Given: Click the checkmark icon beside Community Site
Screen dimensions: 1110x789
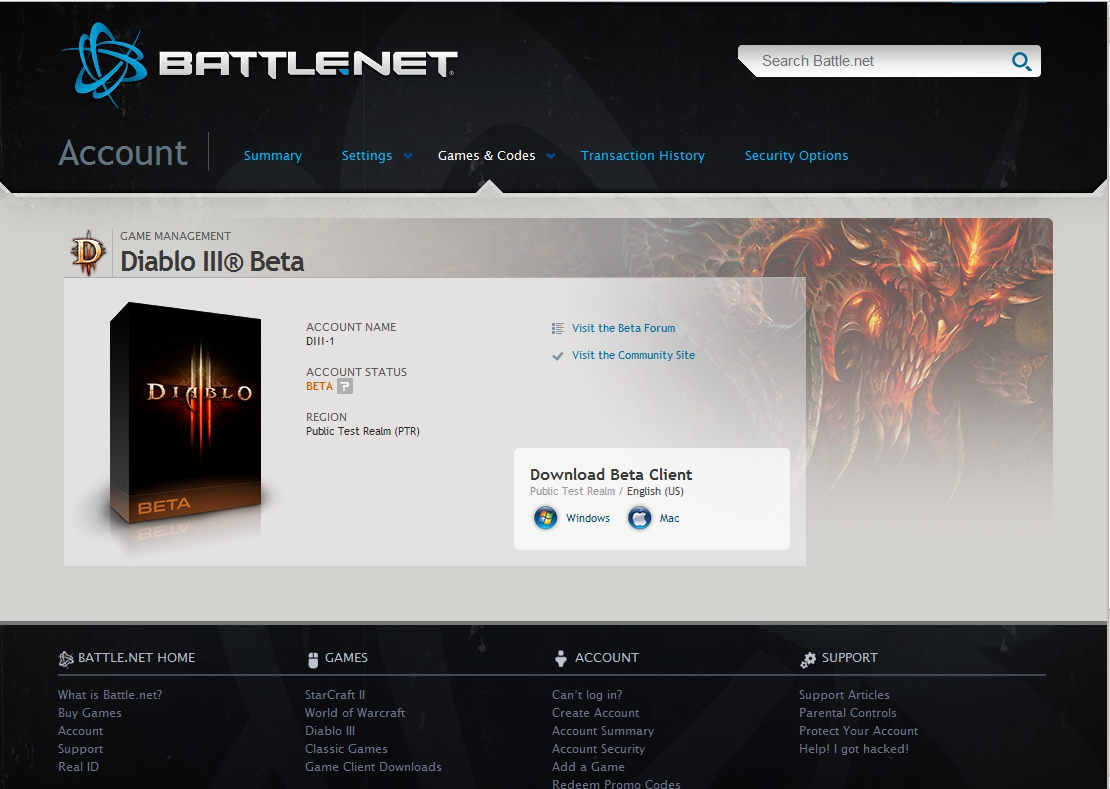Looking at the screenshot, I should 557,355.
